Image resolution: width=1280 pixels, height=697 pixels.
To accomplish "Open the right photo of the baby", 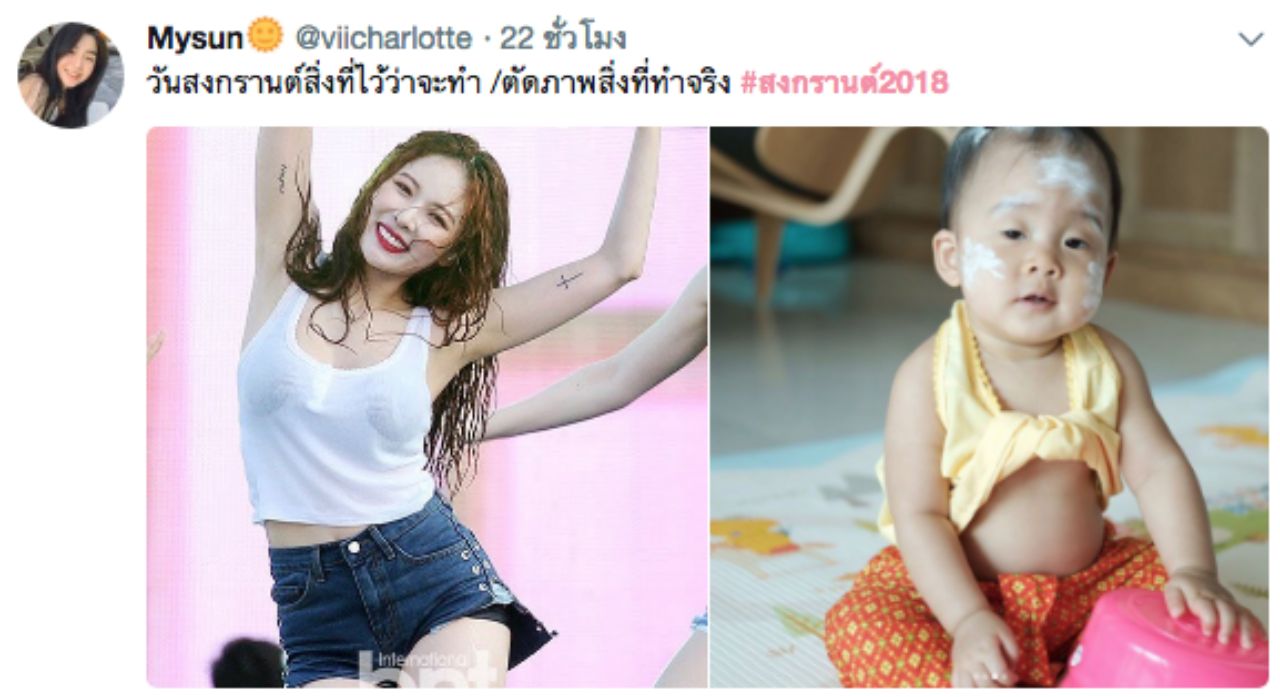I will [989, 407].
